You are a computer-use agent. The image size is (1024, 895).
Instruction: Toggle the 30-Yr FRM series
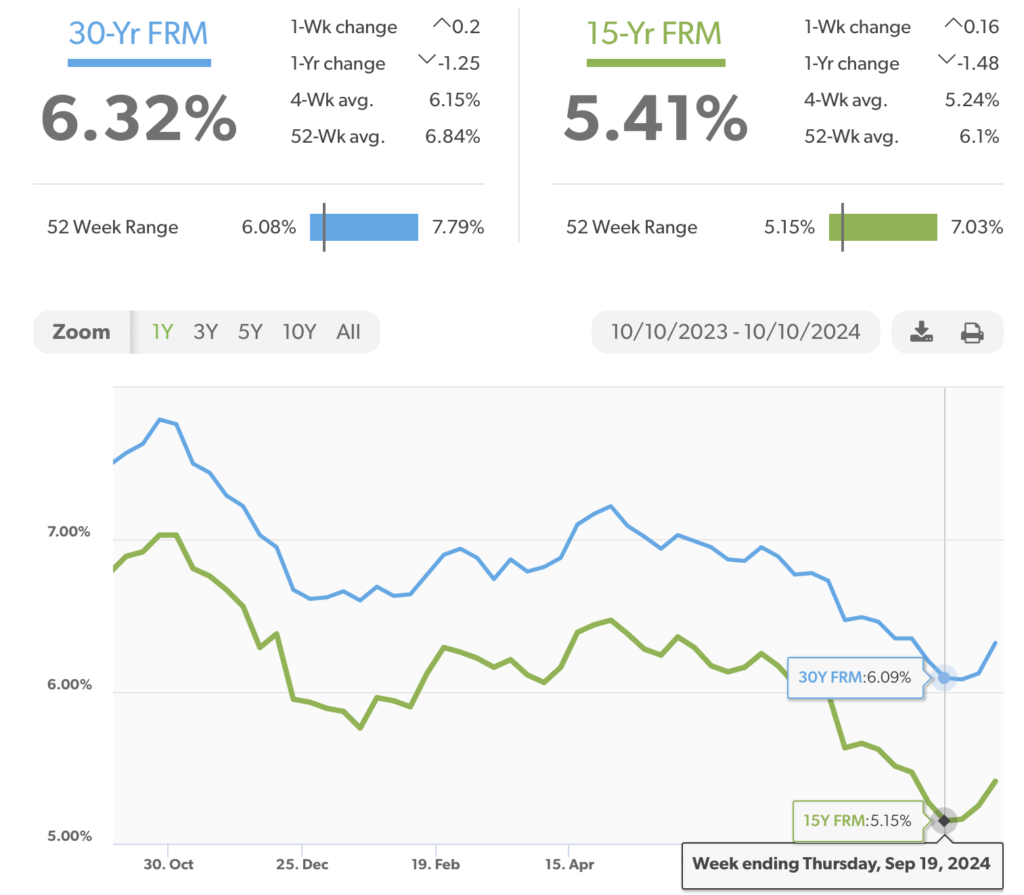pyautogui.click(x=138, y=33)
